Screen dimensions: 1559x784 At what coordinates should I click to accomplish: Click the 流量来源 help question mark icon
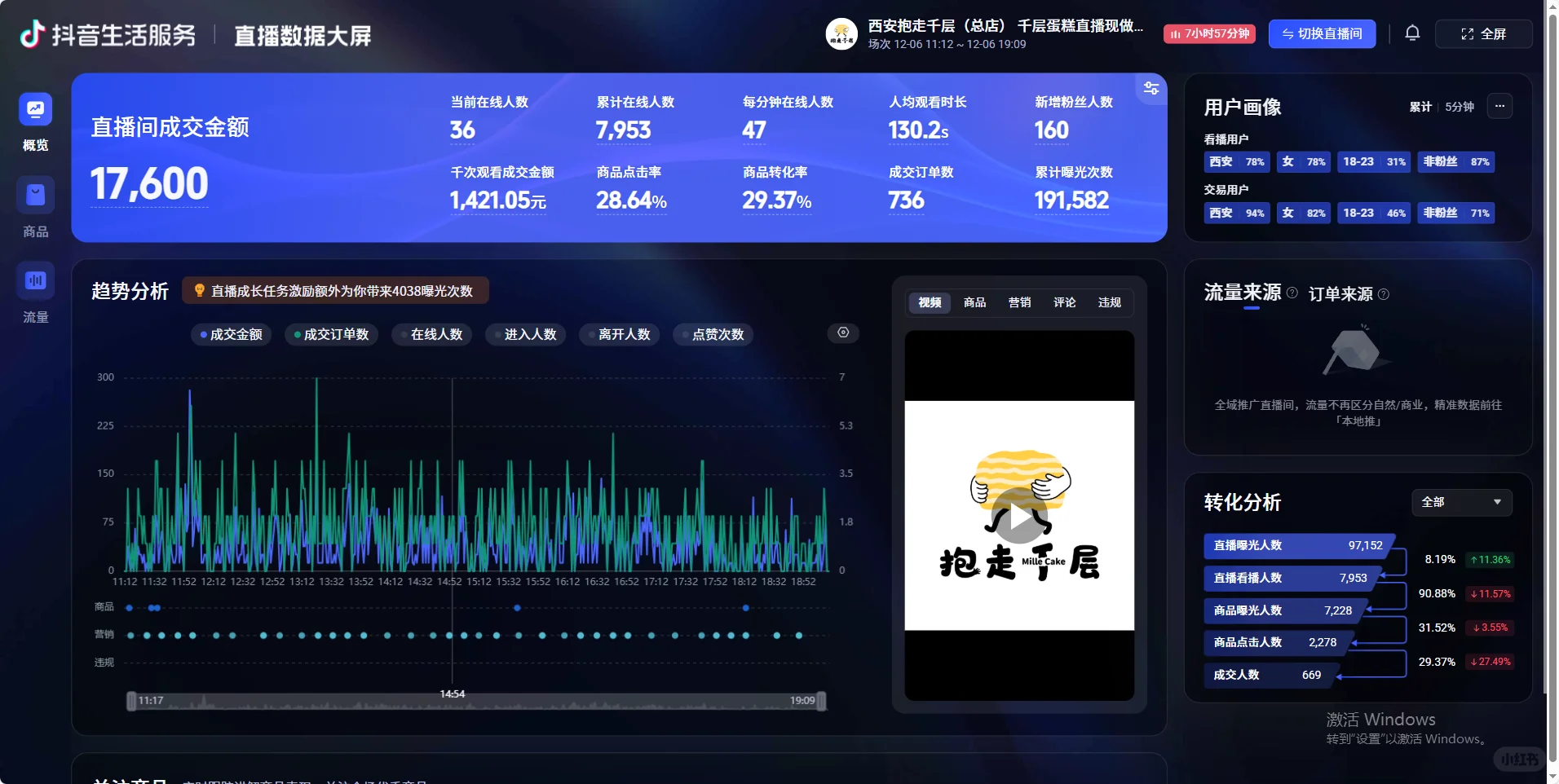[1293, 293]
